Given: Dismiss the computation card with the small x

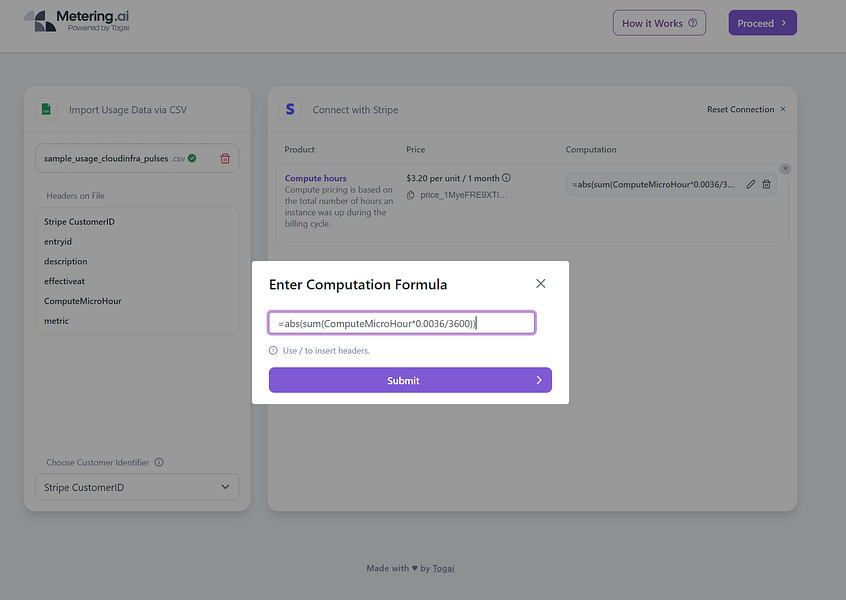Looking at the screenshot, I should pyautogui.click(x=786, y=168).
